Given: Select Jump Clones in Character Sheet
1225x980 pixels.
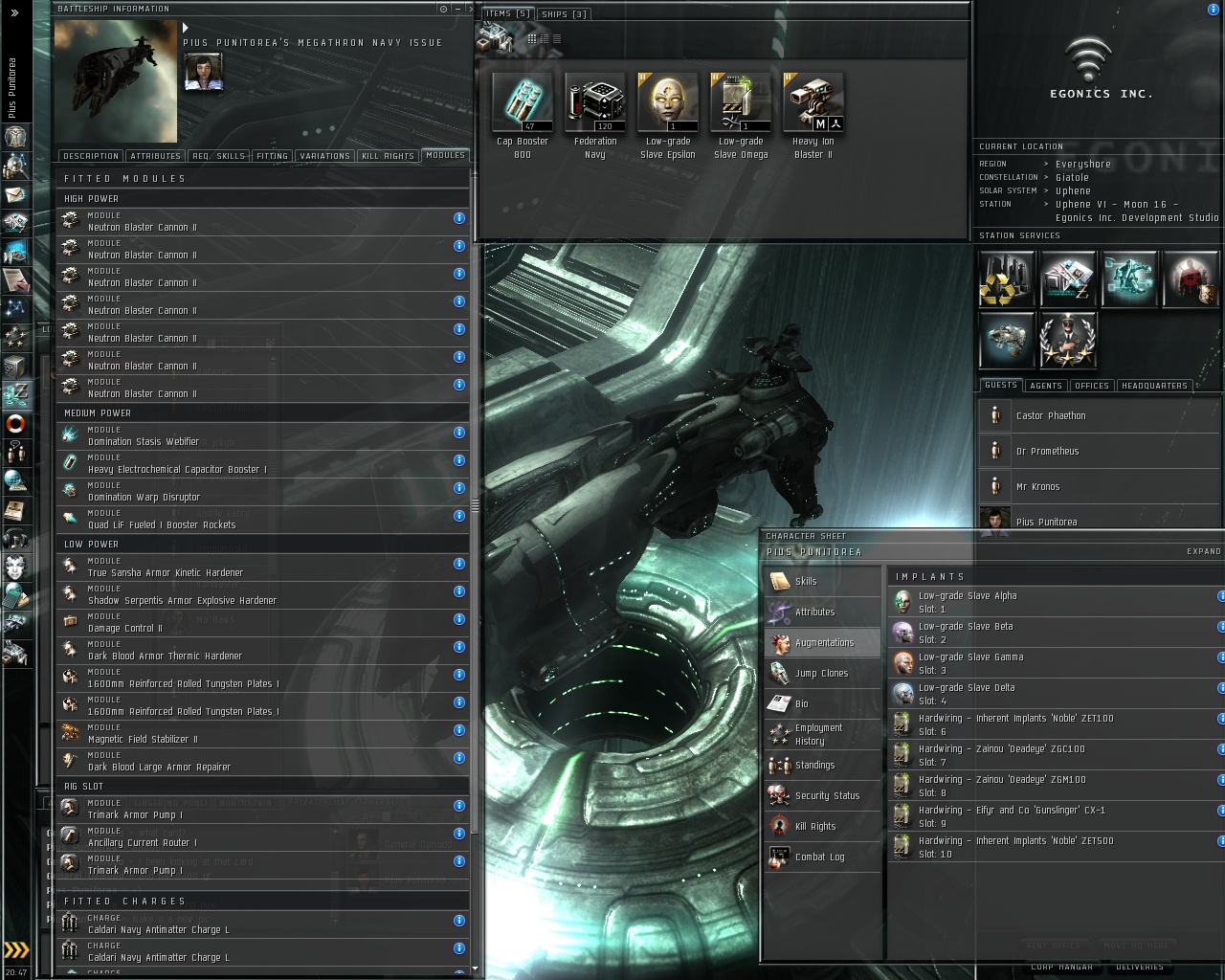Looking at the screenshot, I should coord(823,673).
